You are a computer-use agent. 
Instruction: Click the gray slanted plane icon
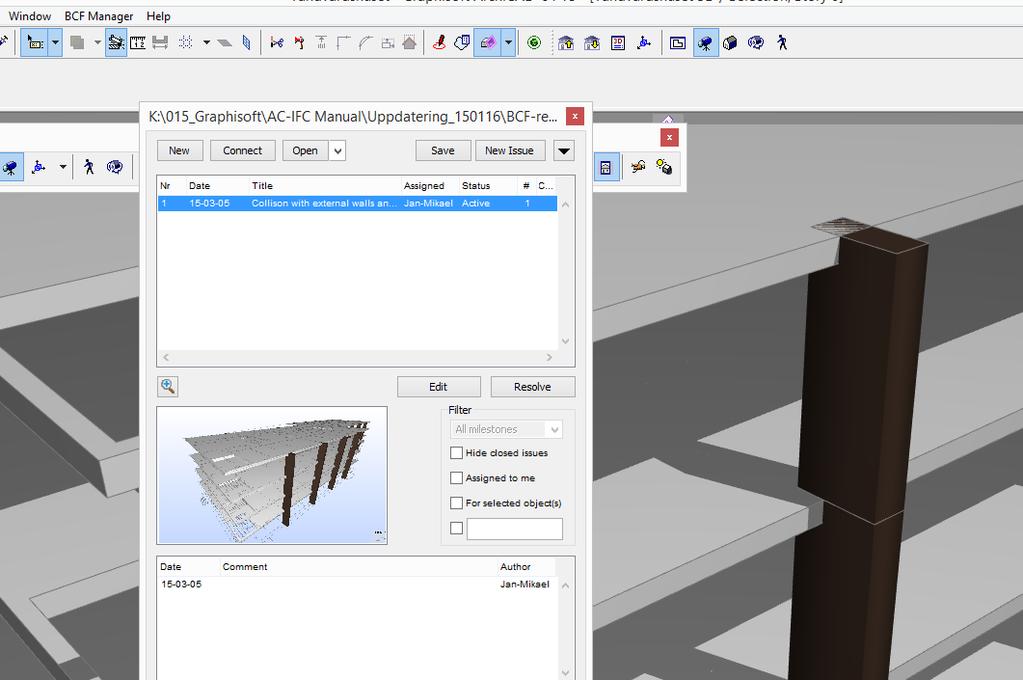tap(224, 43)
